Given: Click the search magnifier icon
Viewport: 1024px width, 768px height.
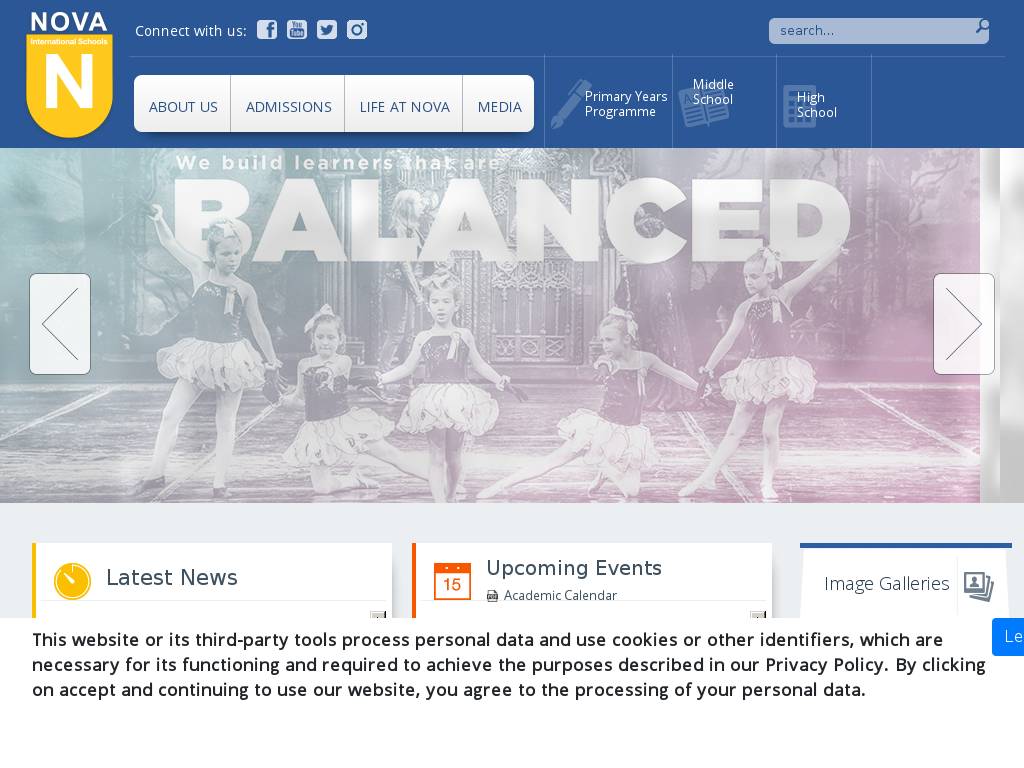Looking at the screenshot, I should coord(982,27).
